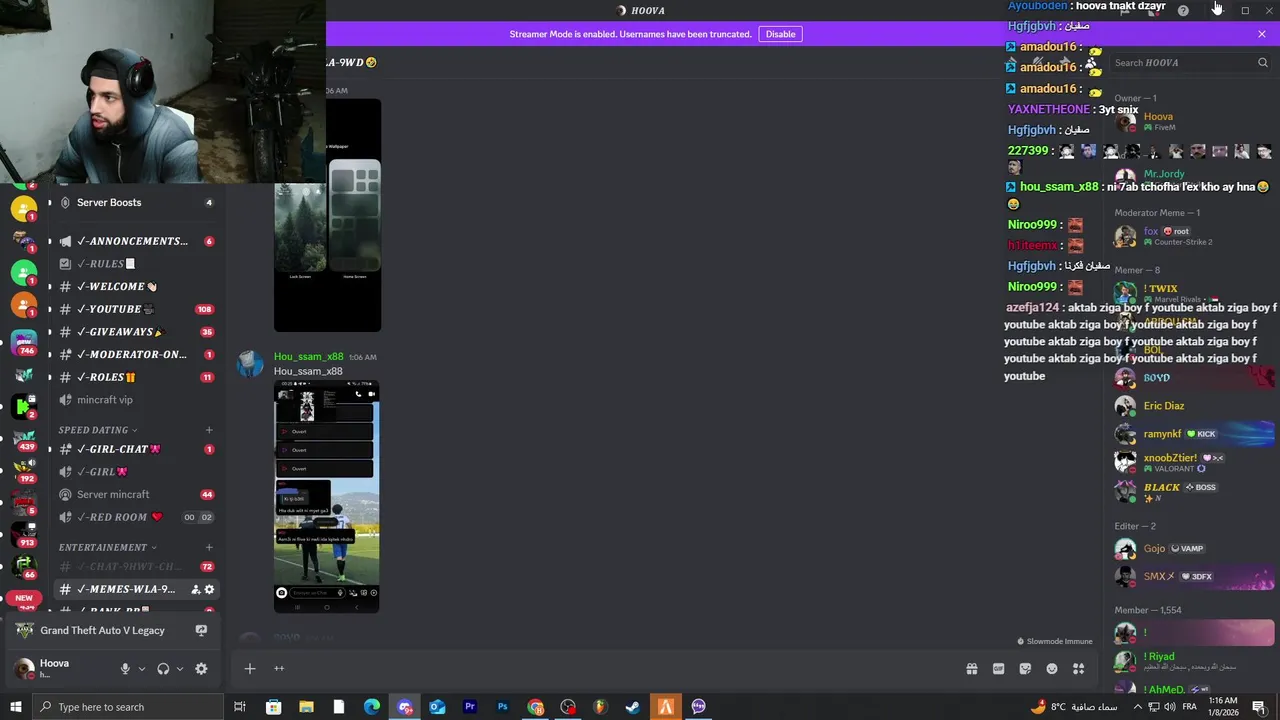This screenshot has width=1280, height=720.
Task: Open headphone output options arrow
Action: click(180, 669)
